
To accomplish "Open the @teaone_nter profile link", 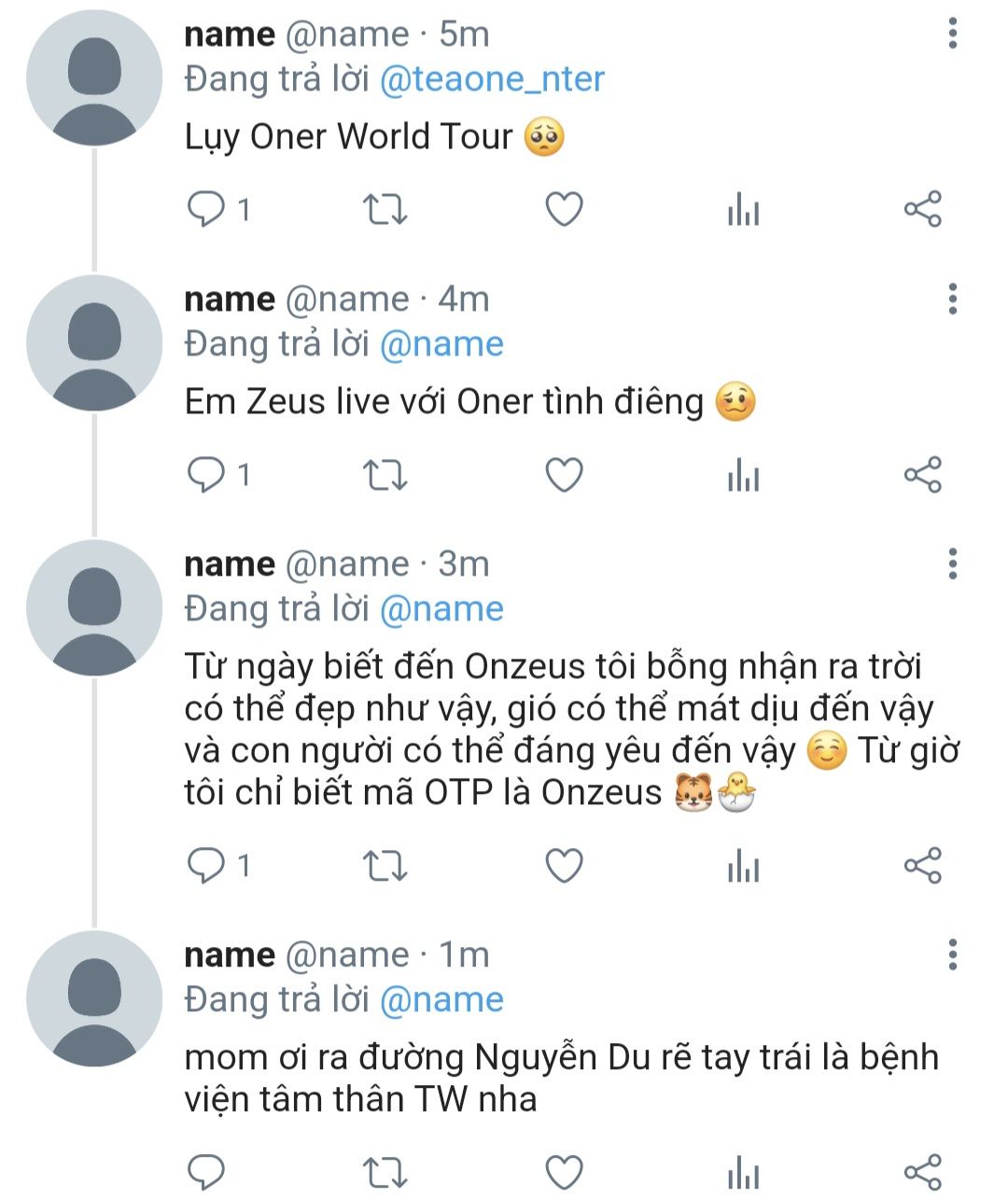I will click(x=492, y=78).
